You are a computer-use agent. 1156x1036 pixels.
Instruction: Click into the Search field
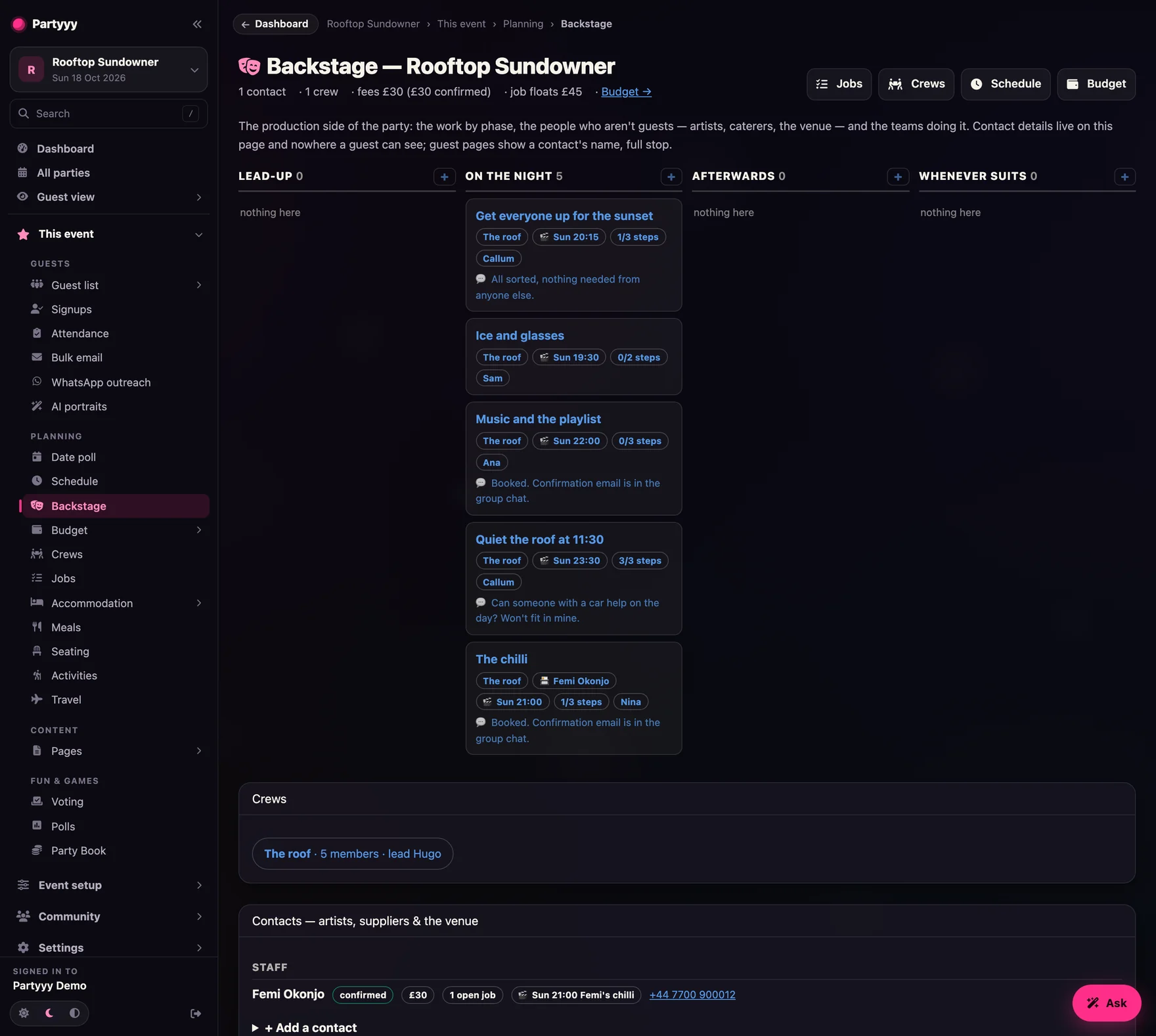(108, 114)
